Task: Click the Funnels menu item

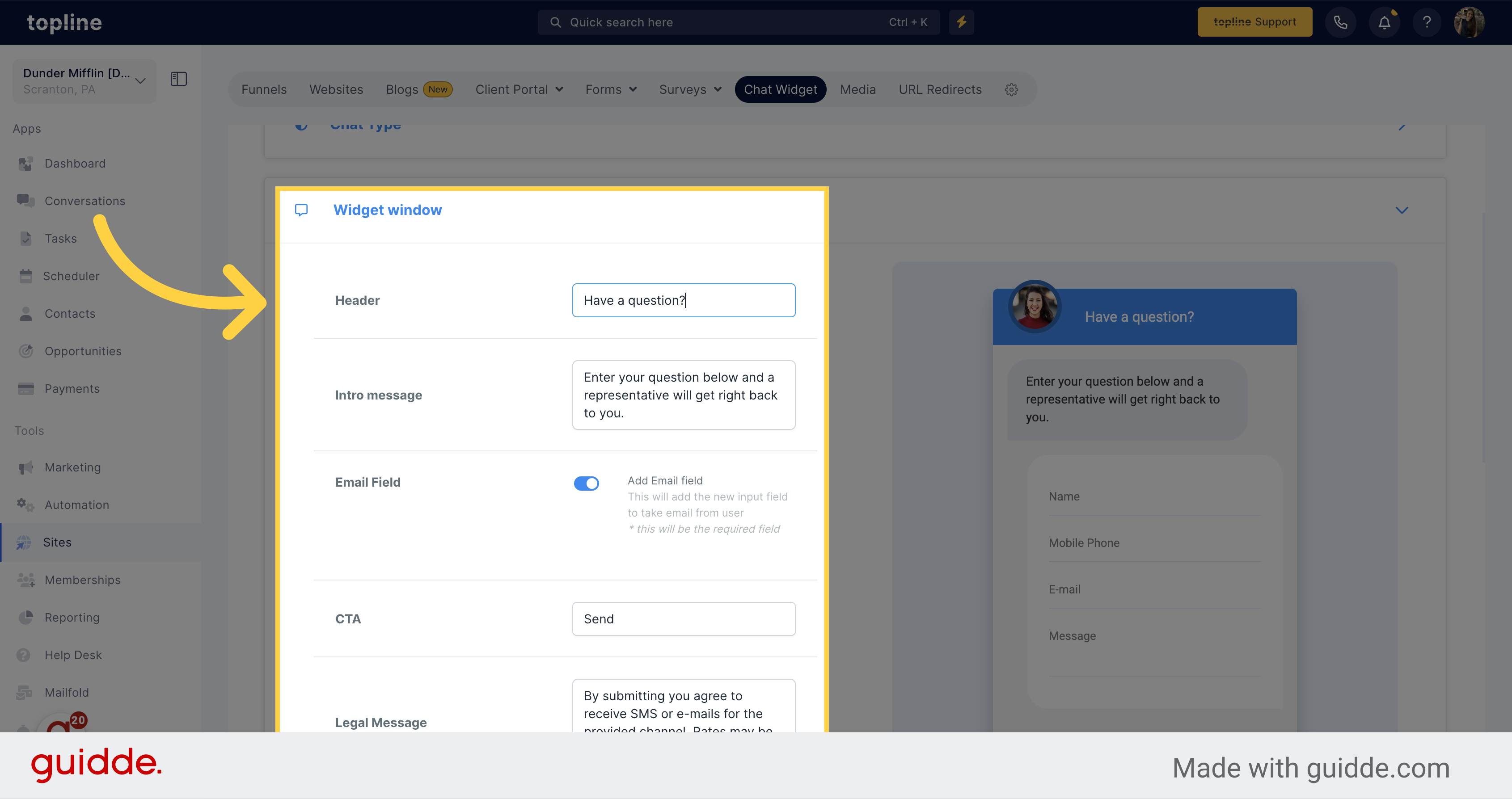Action: pyautogui.click(x=263, y=89)
